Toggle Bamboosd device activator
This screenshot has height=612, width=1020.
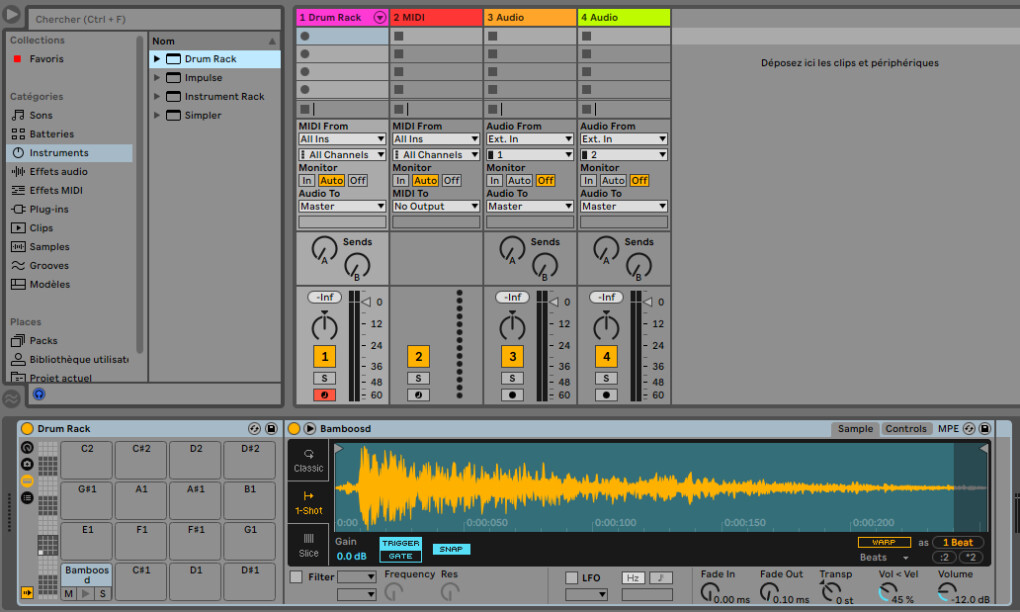pos(294,429)
